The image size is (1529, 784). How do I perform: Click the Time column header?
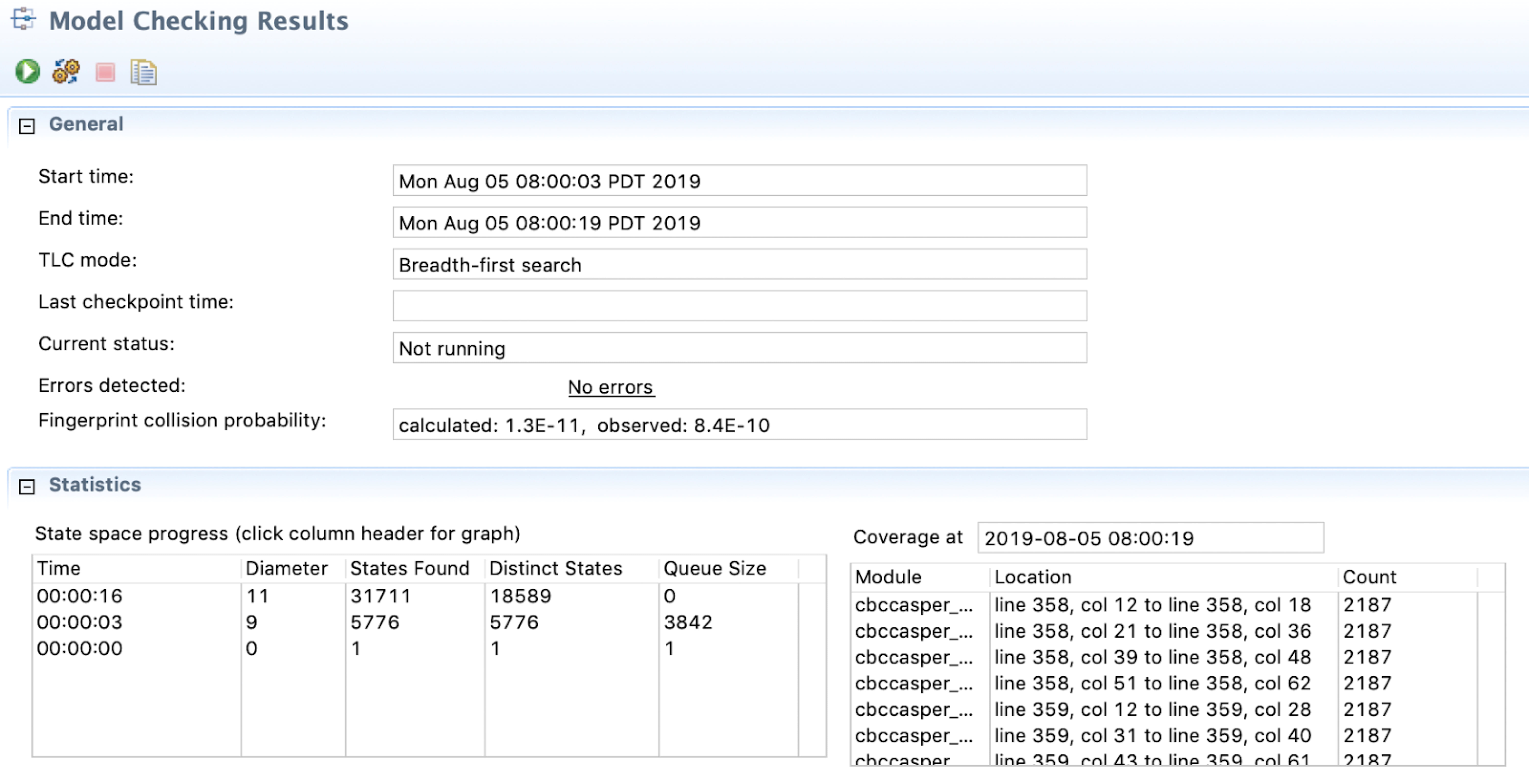[59, 568]
